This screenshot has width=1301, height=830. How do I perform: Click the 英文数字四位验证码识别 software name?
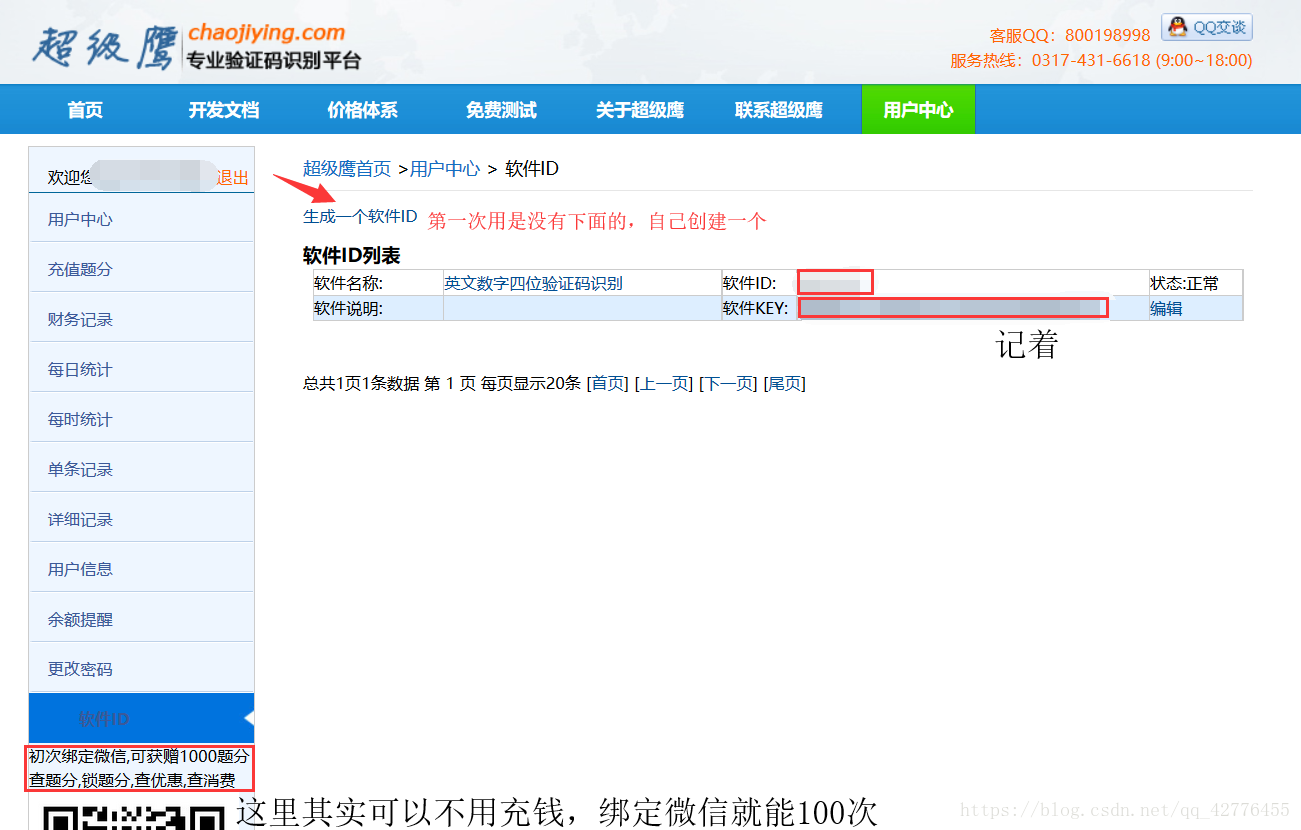coord(533,283)
